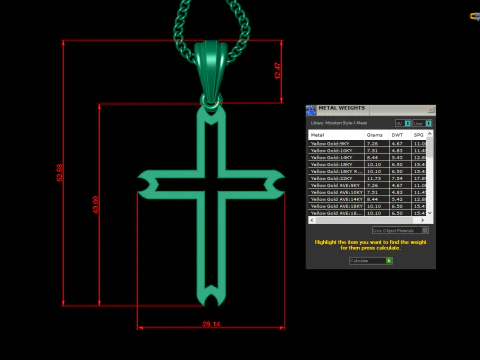The image size is (480, 360).
Task: Select the green pendant bail in viewport
Action: point(211,72)
